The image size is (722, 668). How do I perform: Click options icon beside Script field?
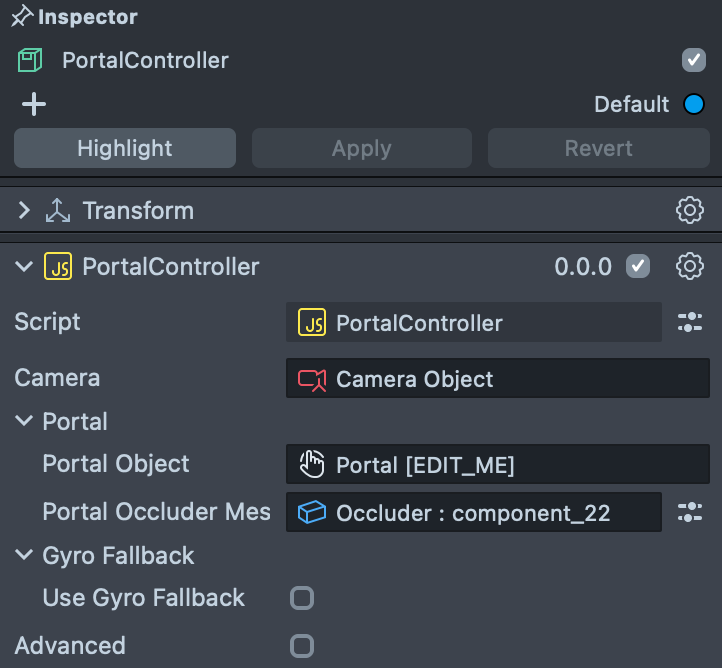pyautogui.click(x=690, y=322)
